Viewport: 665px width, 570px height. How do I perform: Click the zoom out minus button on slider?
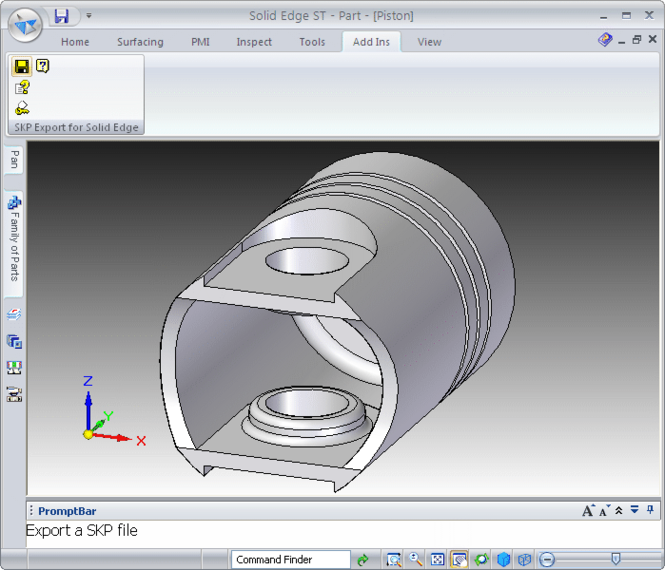[547, 560]
